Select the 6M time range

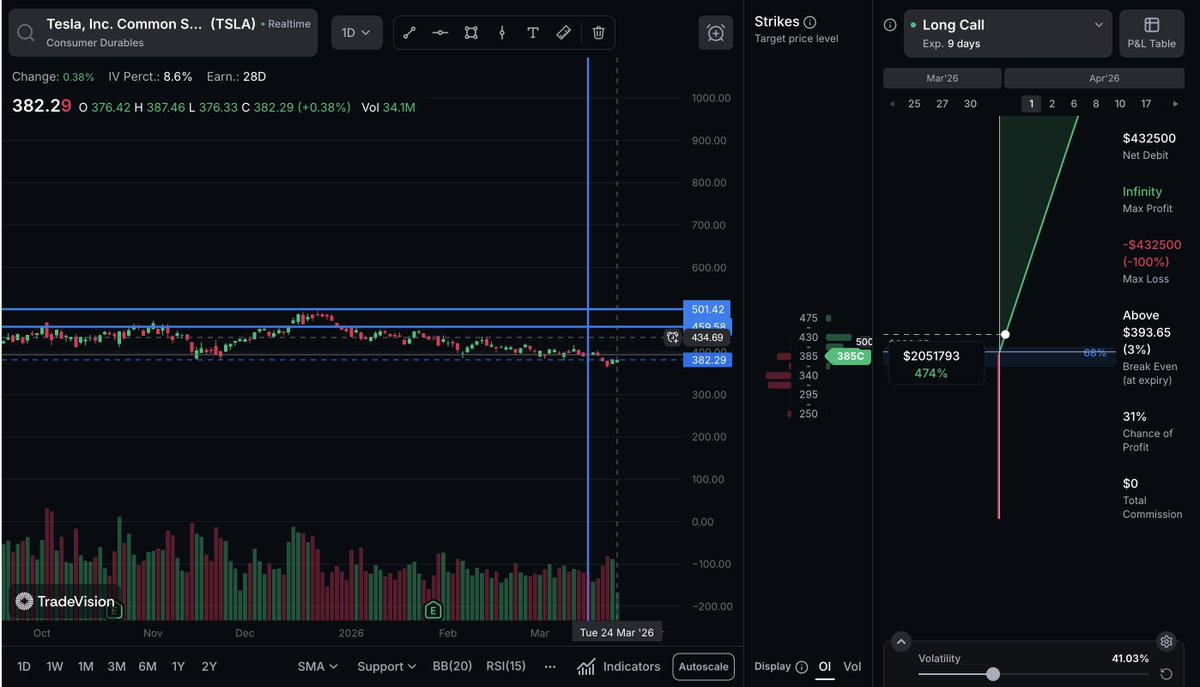[148, 667]
